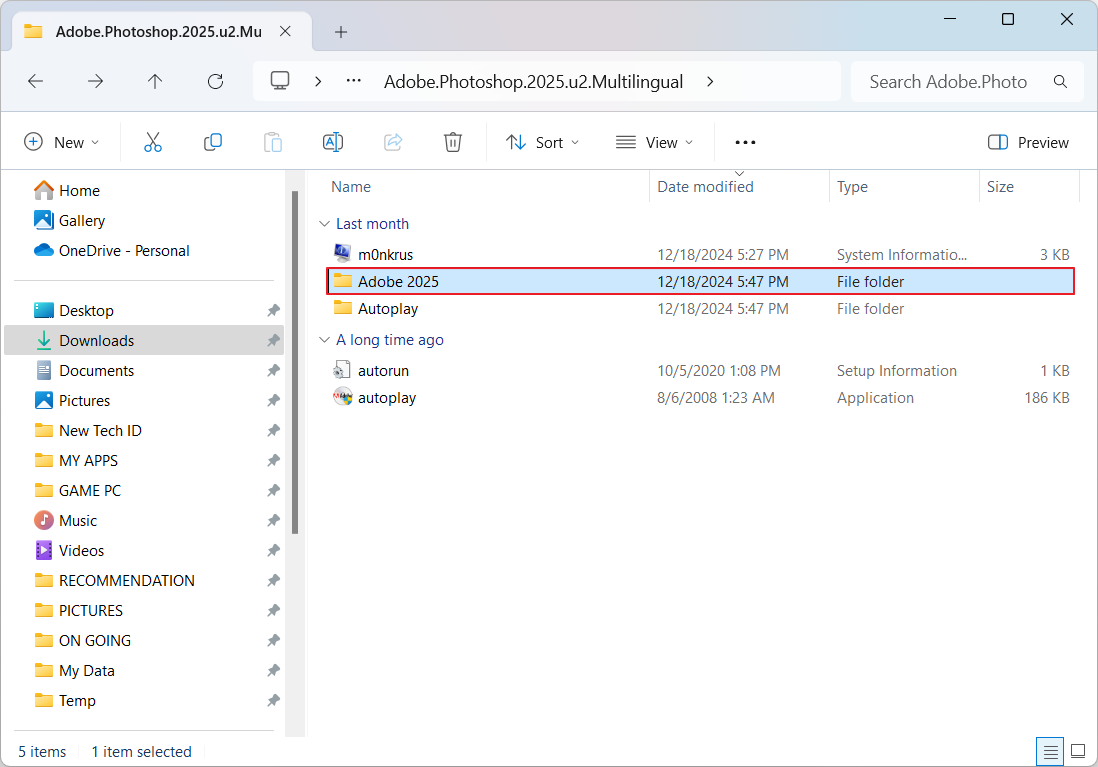This screenshot has height=767, width=1098.
Task: Sort files by the Size column
Action: (1000, 187)
